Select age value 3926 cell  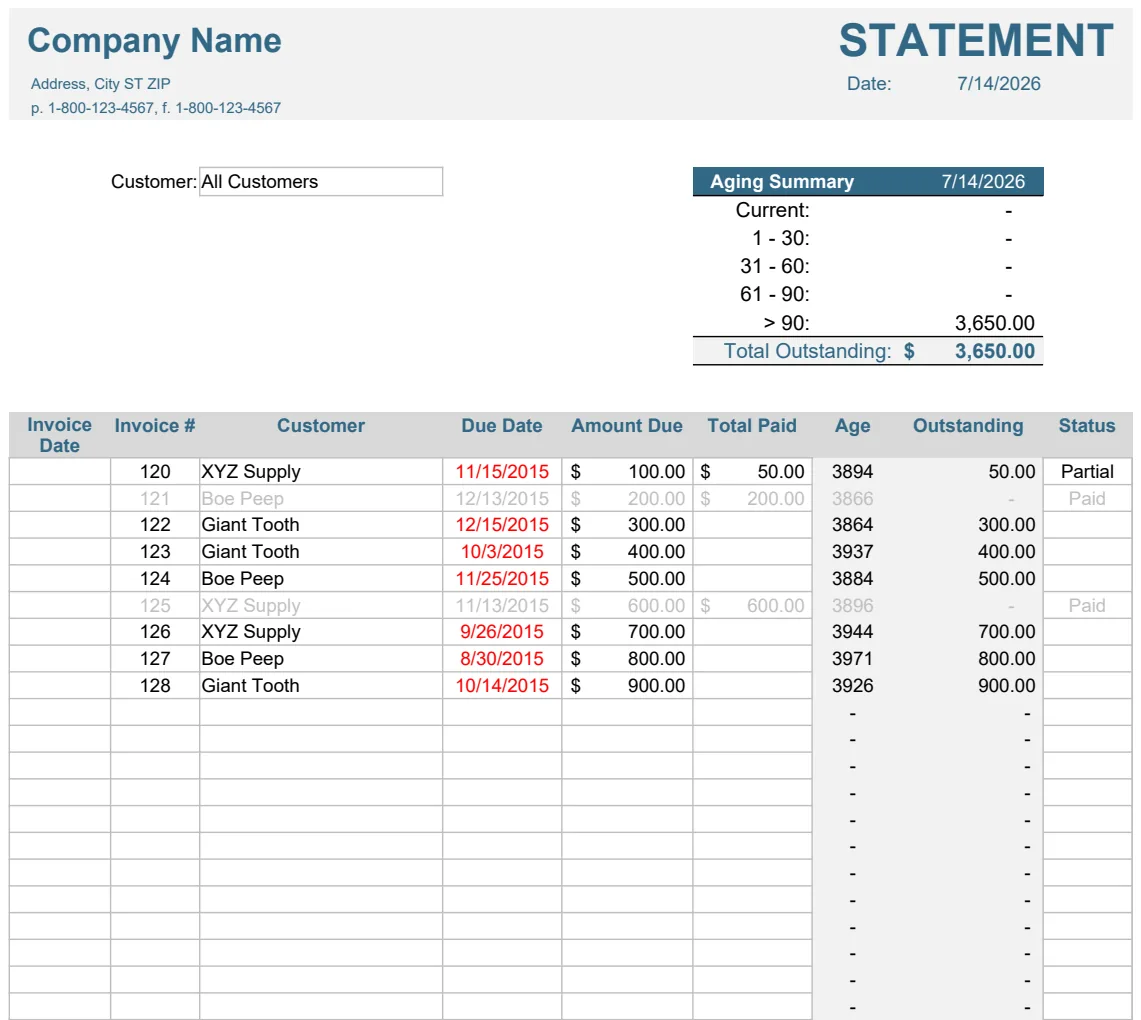click(x=852, y=685)
